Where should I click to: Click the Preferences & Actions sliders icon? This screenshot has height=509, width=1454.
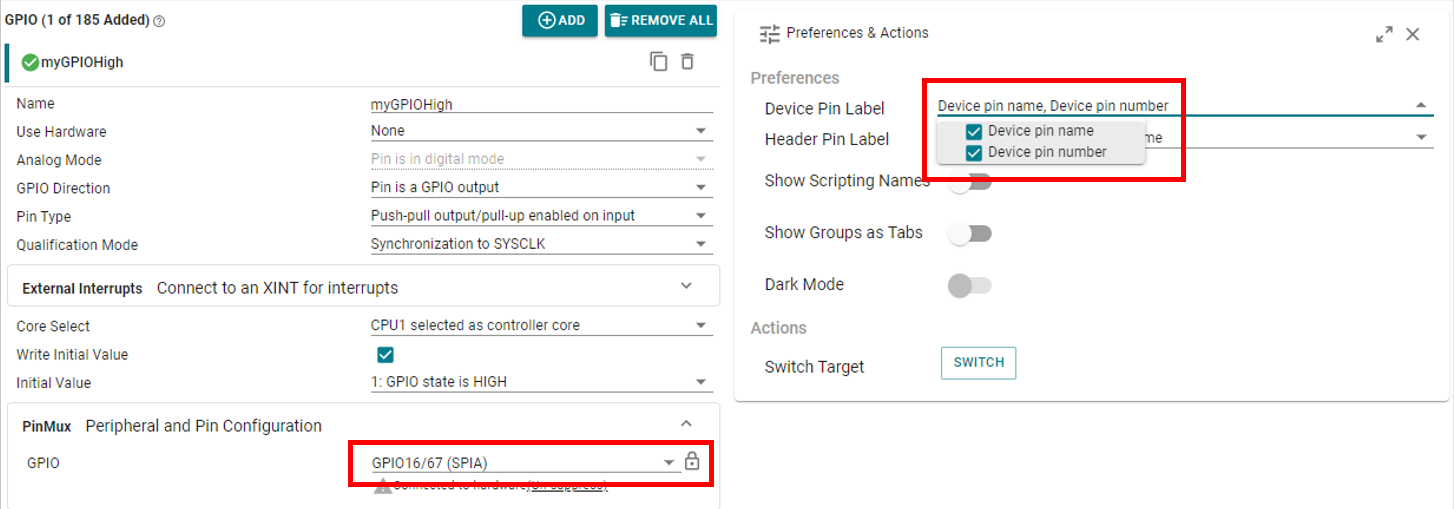pos(769,34)
